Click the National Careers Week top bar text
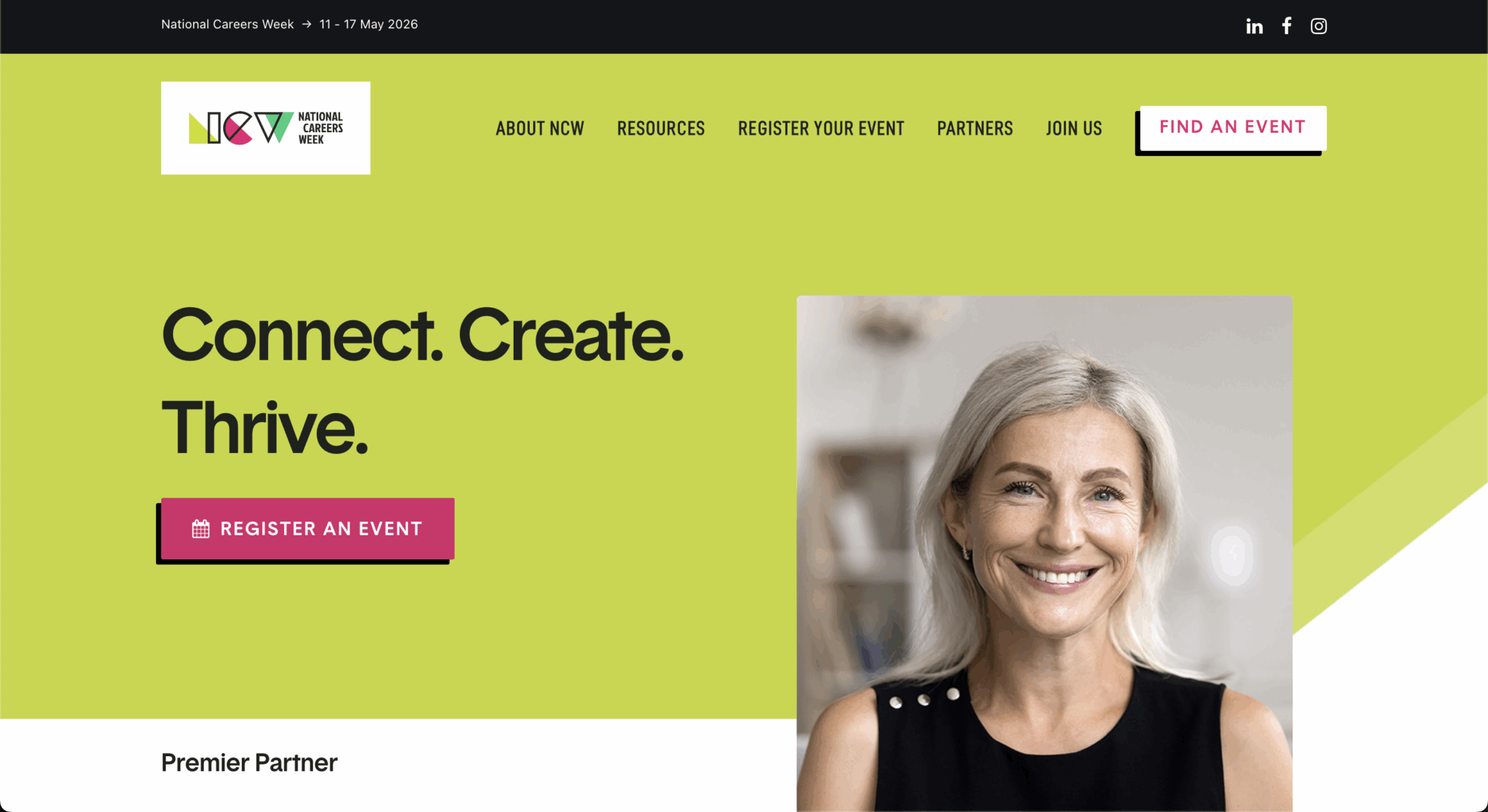Screen dimensions: 1488x812 pos(227,24)
